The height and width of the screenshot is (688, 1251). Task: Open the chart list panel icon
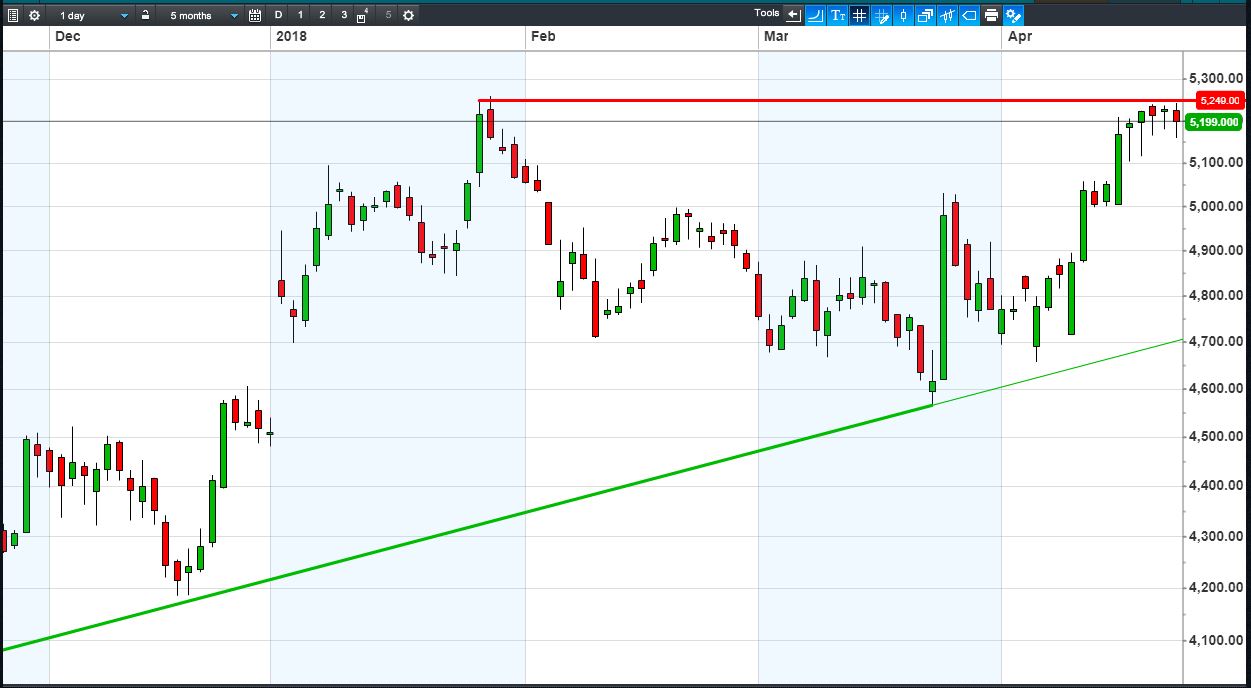(x=13, y=15)
